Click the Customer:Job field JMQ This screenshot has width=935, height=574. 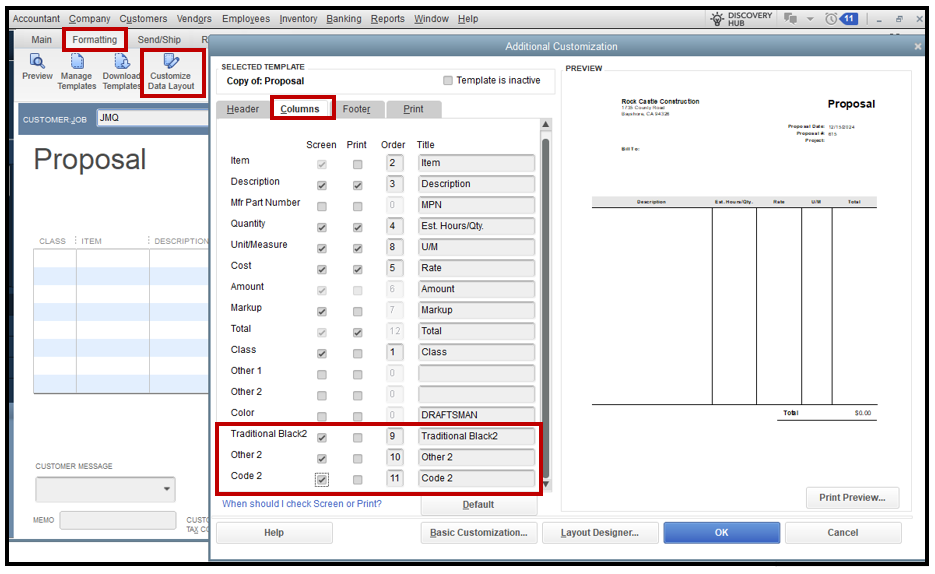[x=153, y=118]
